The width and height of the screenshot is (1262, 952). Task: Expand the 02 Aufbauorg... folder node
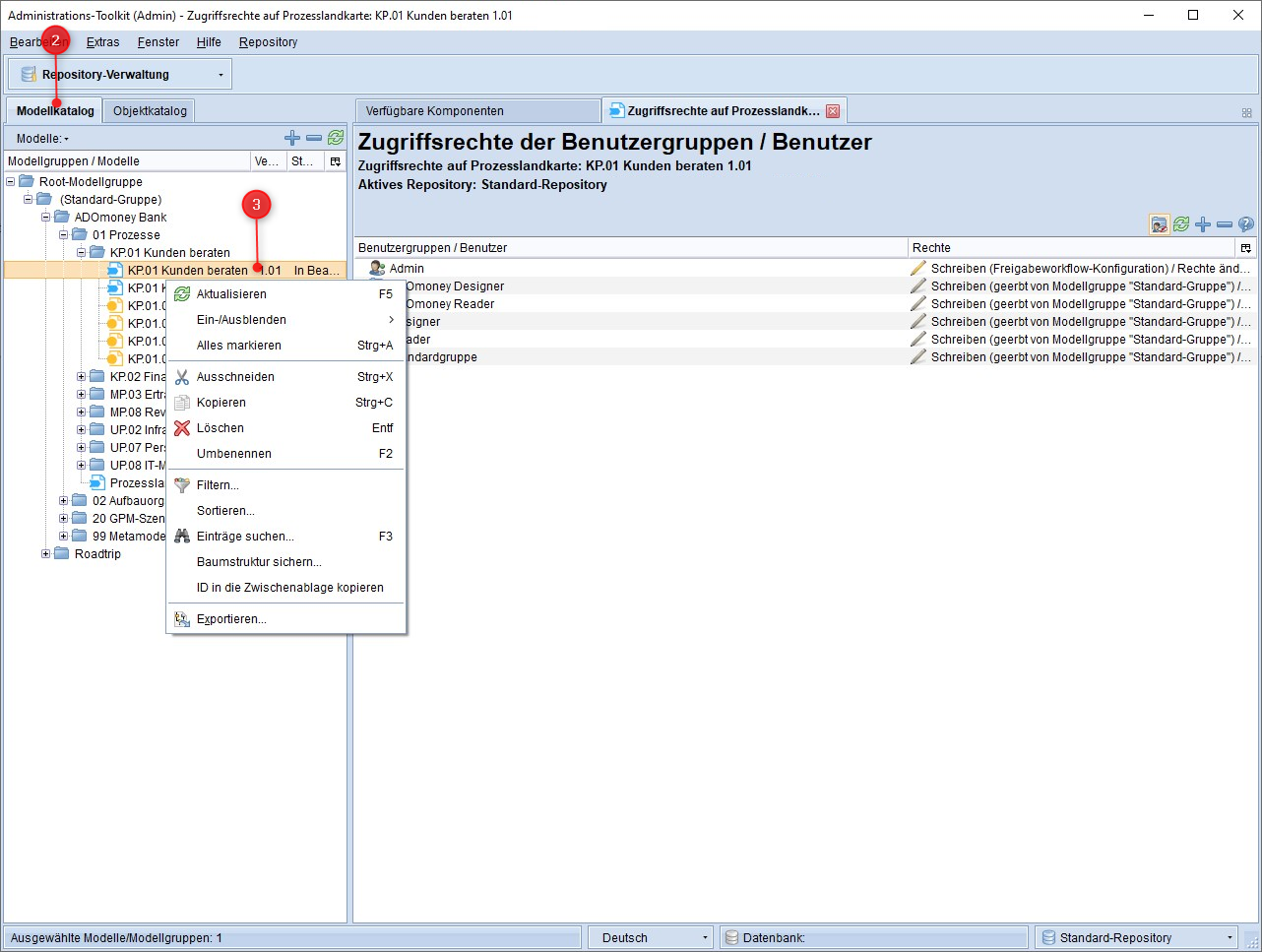point(63,501)
